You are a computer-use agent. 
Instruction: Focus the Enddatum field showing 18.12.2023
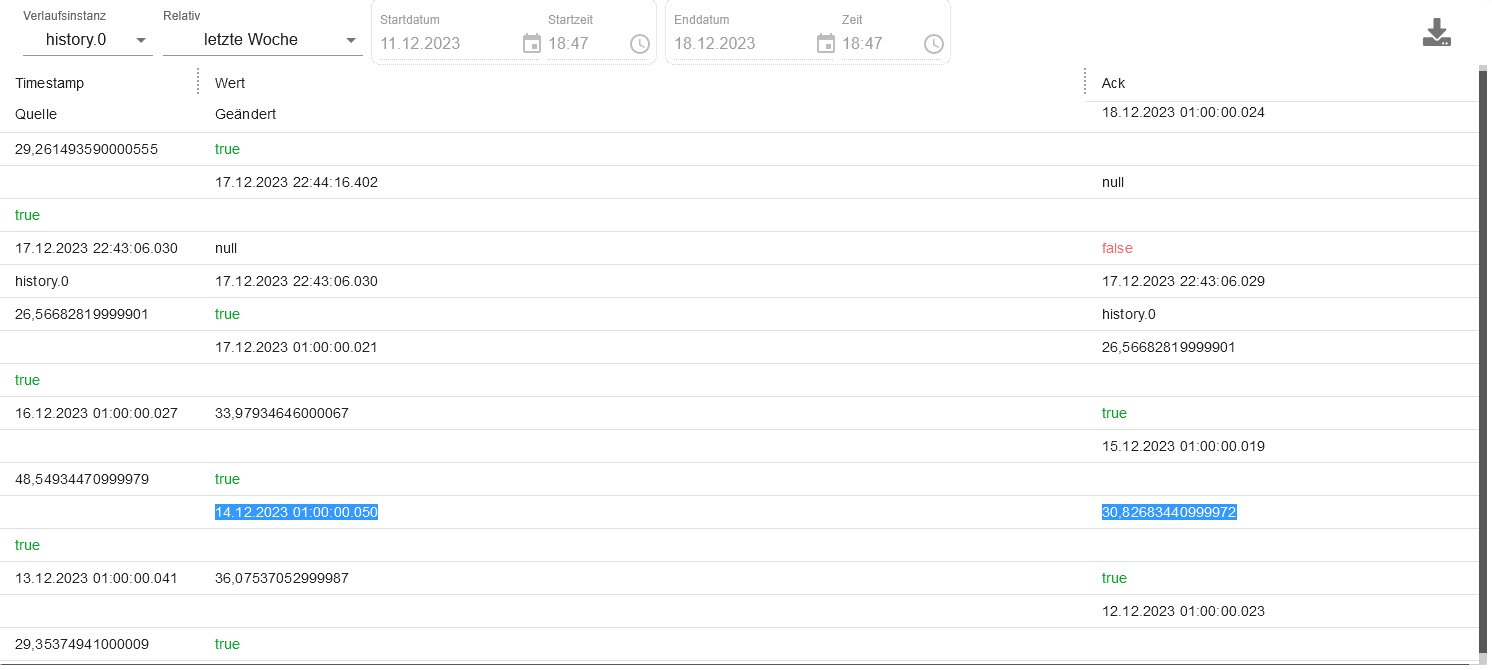click(740, 43)
